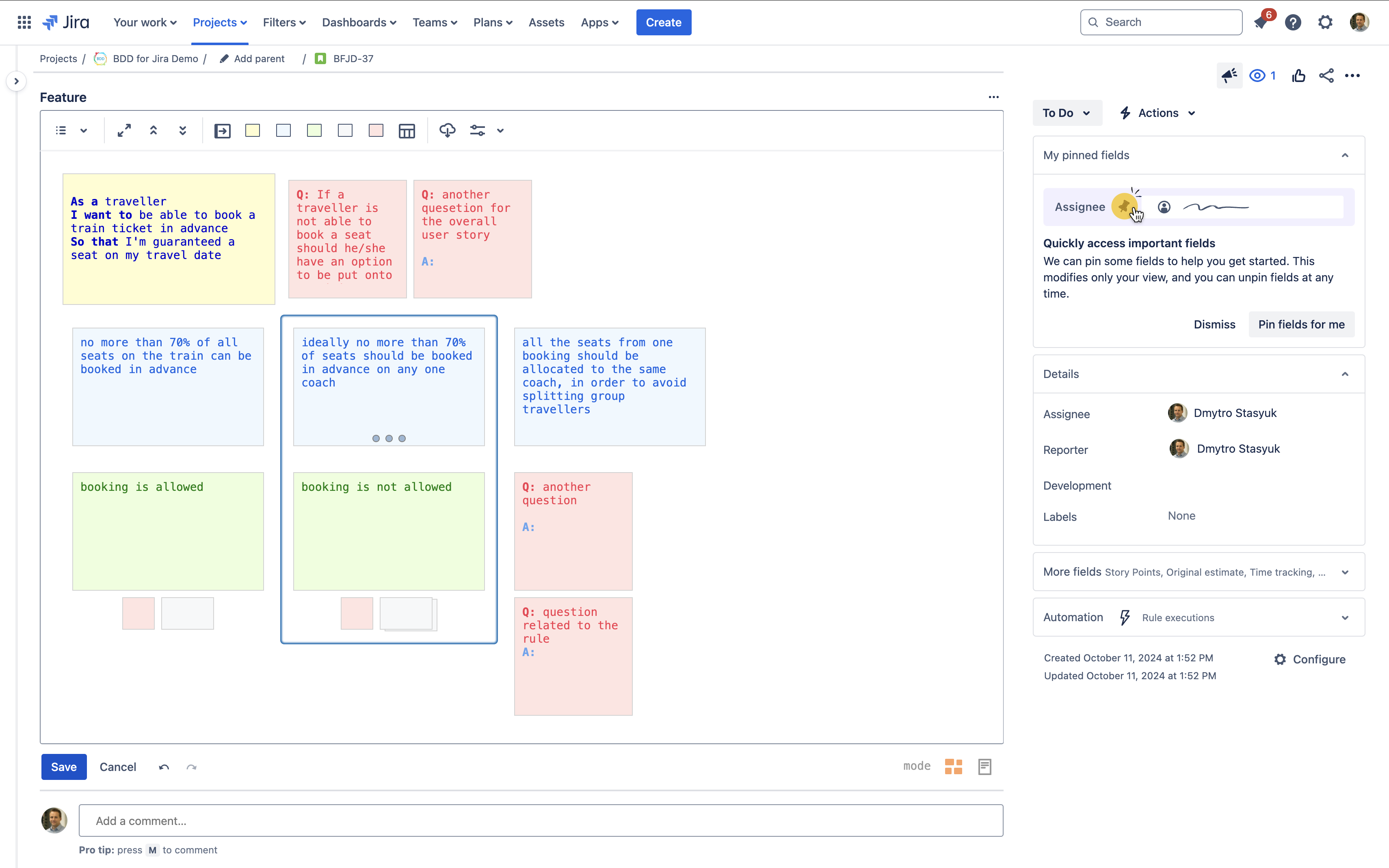
Task: Click the BFJD-37 issue key link
Action: pyautogui.click(x=353, y=58)
